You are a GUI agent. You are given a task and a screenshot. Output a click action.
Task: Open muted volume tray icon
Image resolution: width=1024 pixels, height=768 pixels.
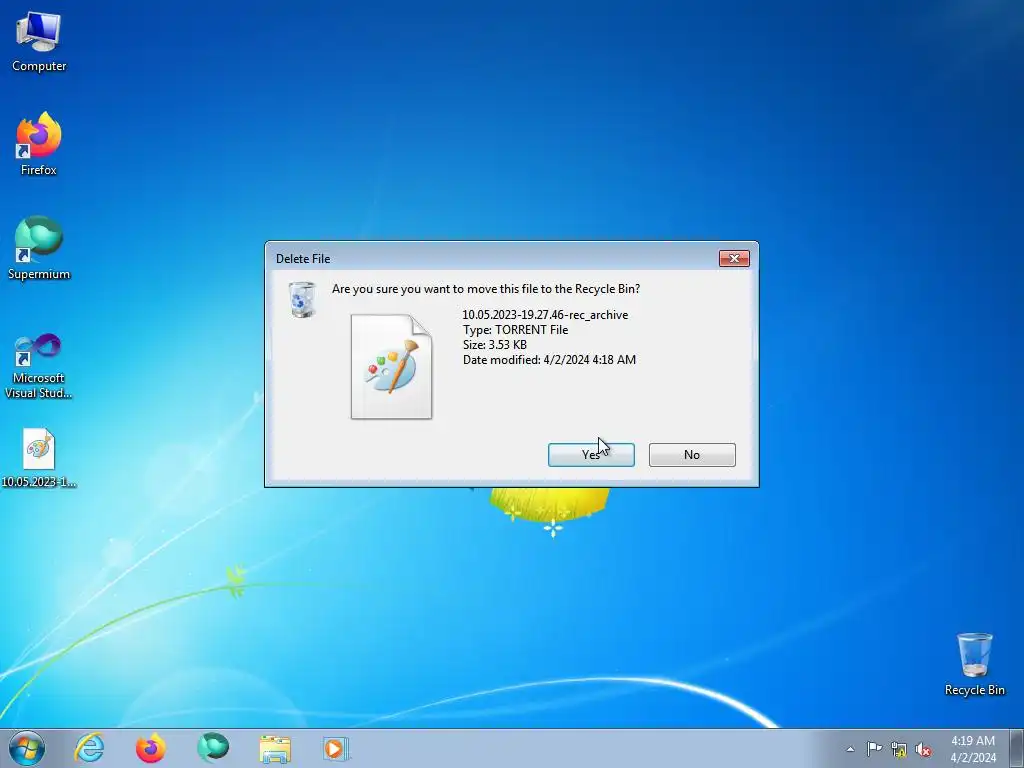coord(923,749)
